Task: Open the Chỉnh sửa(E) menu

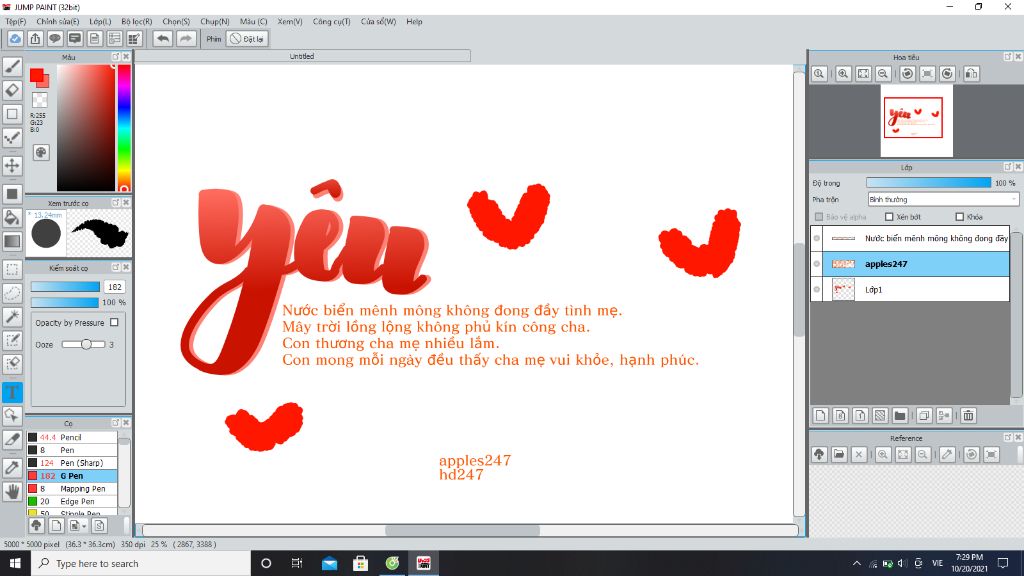Action: [x=57, y=22]
